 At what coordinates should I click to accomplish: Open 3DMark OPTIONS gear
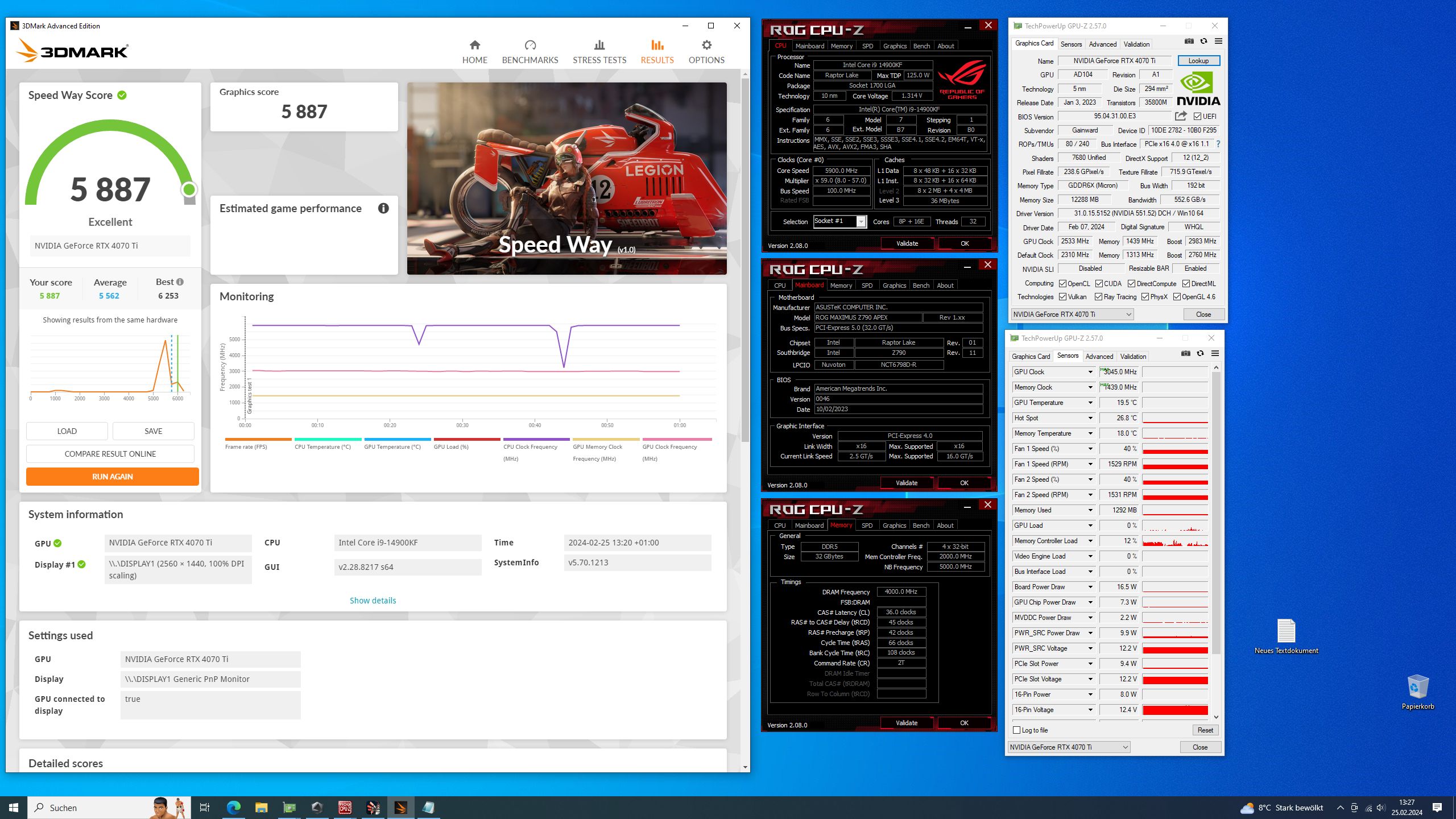[706, 52]
